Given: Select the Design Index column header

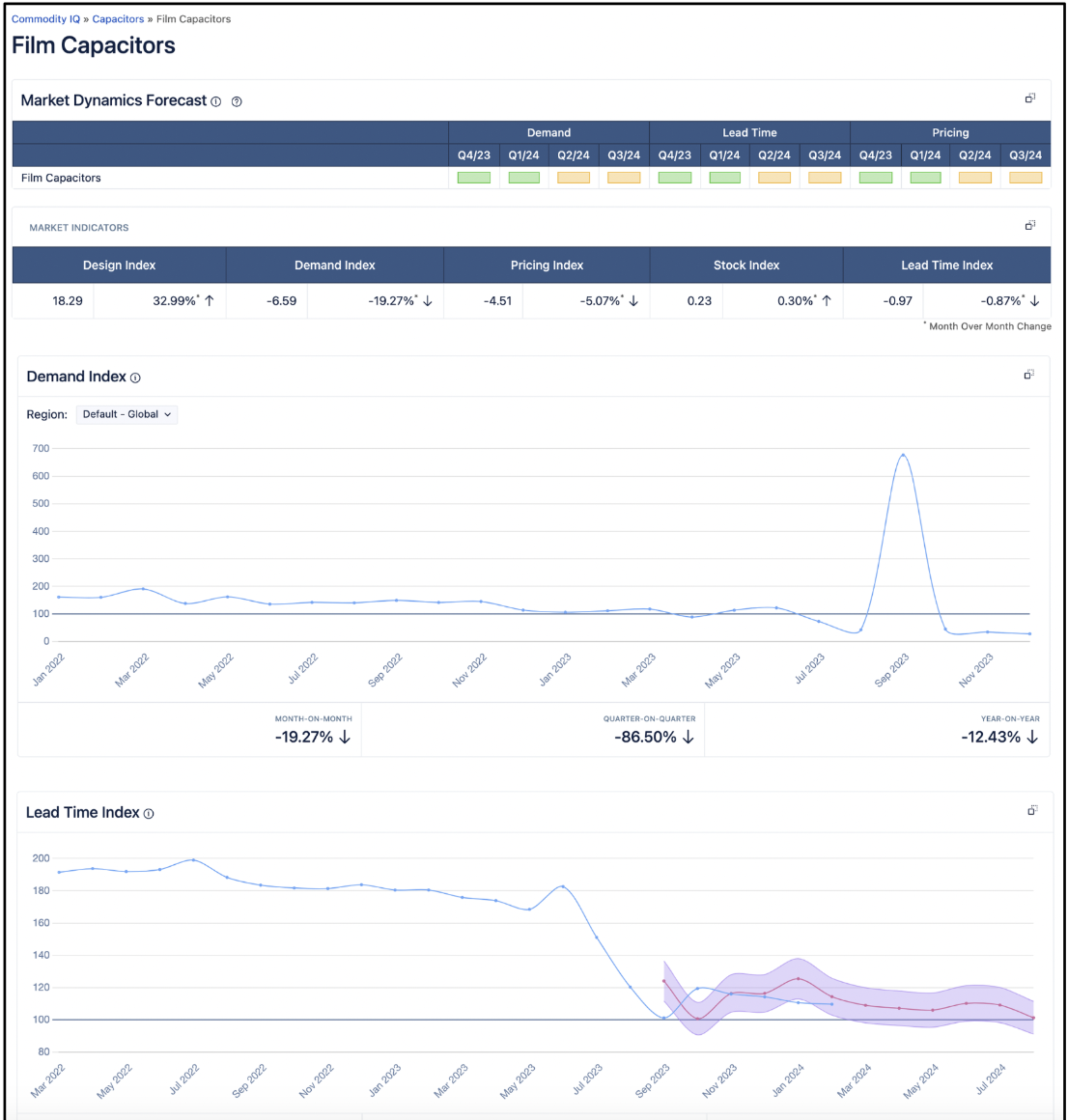Looking at the screenshot, I should tap(119, 266).
